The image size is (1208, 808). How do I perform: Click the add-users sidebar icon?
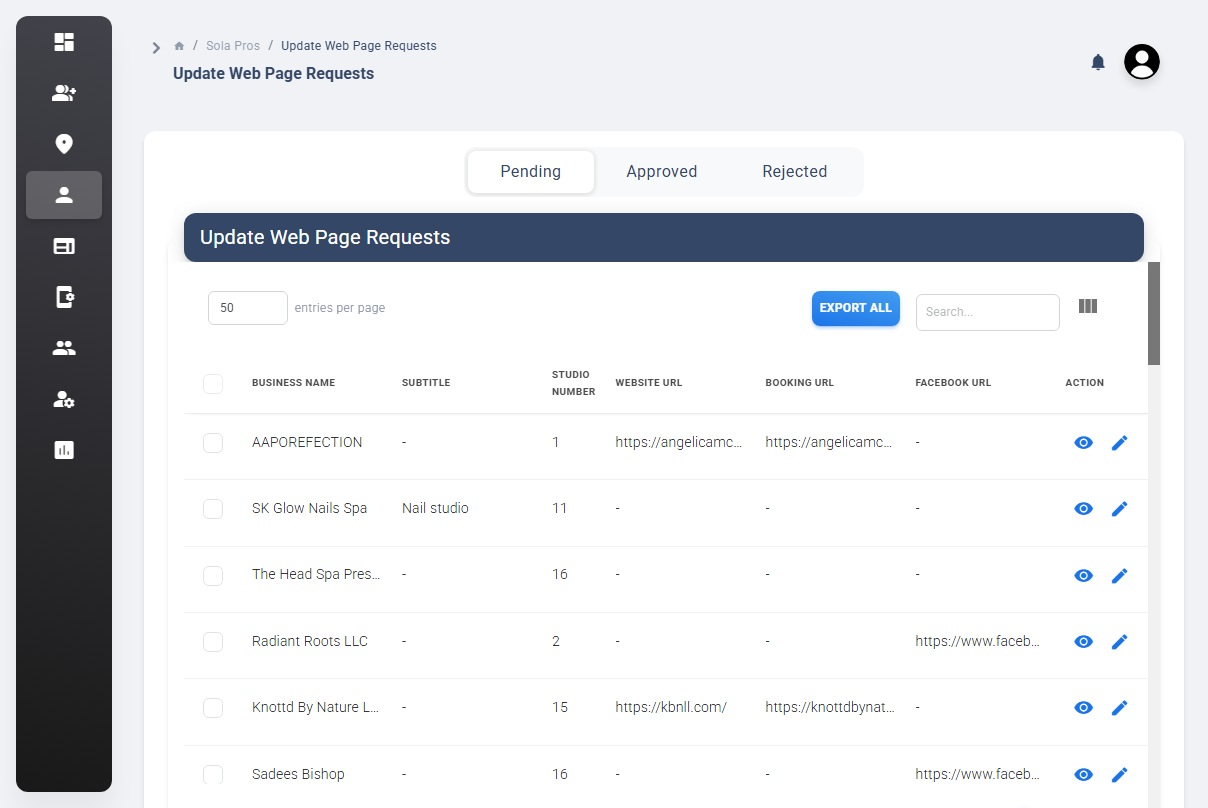click(x=64, y=93)
